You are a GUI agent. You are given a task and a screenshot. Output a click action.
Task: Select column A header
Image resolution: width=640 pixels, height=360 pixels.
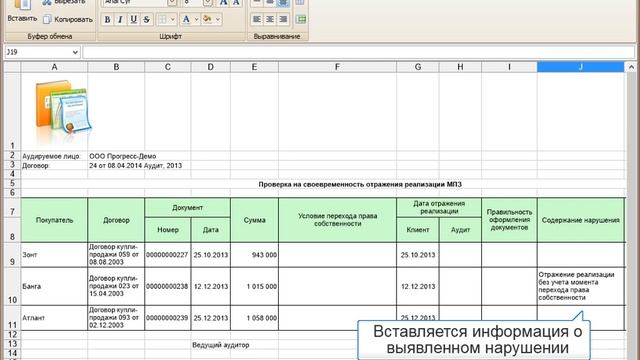coord(54,67)
